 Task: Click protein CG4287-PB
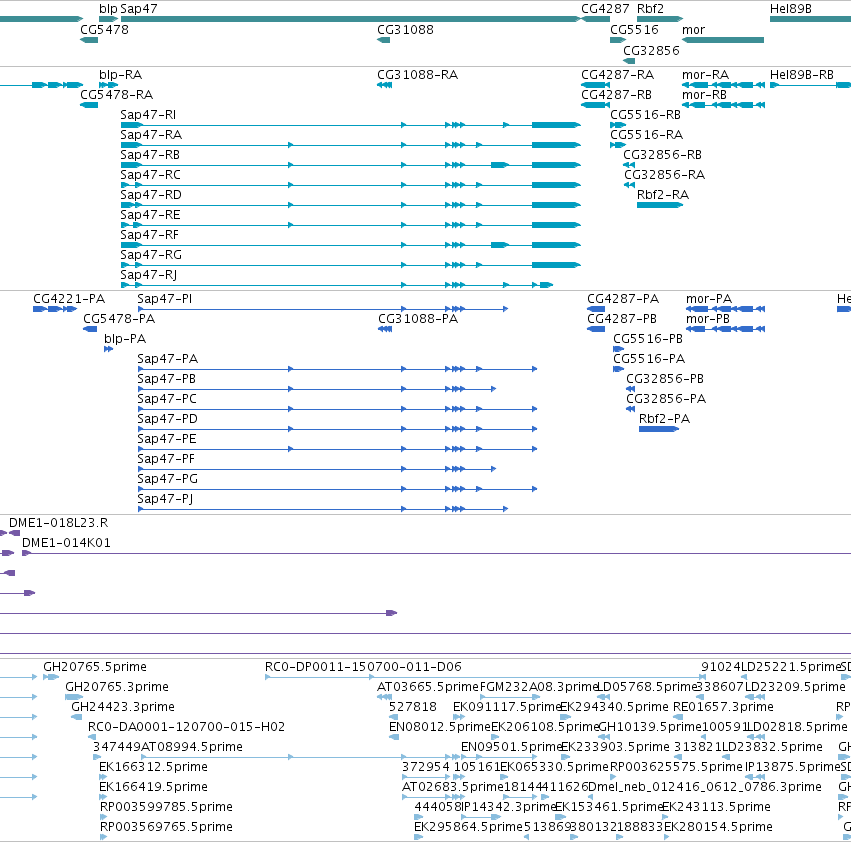pos(596,329)
